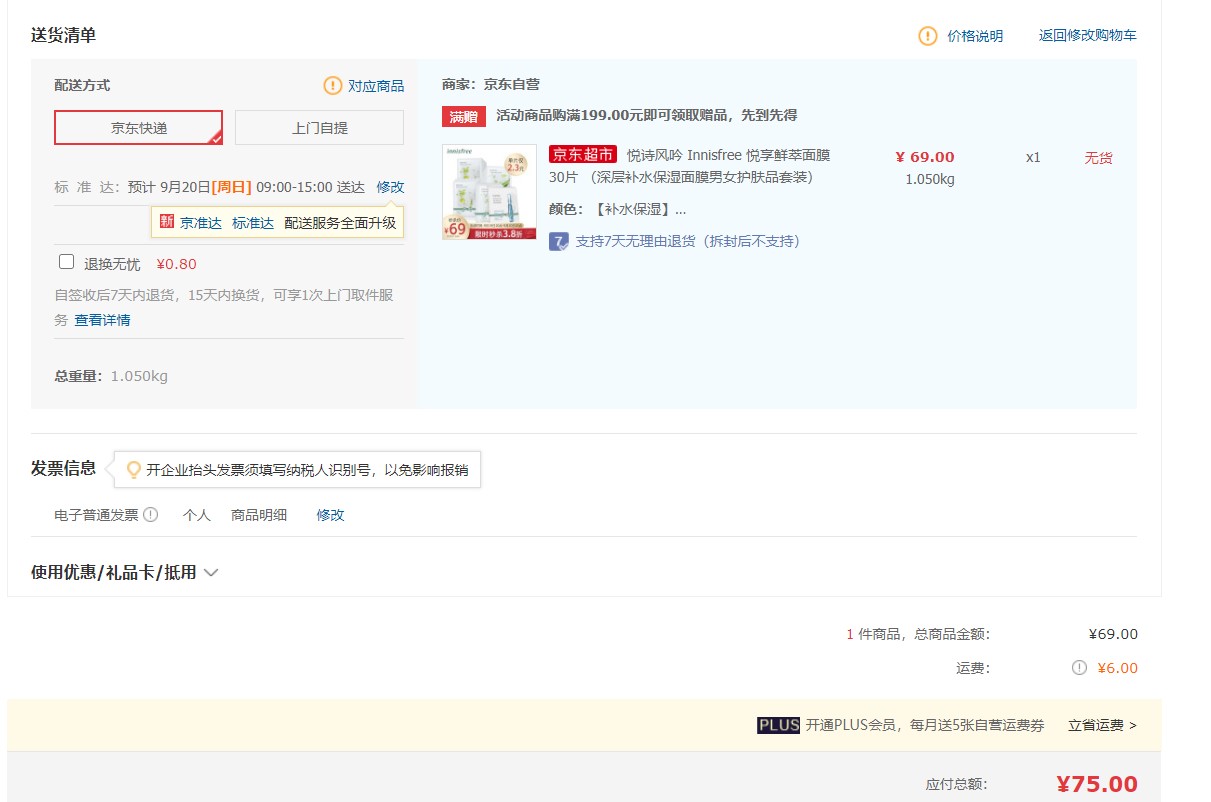Viewport: 1211px width, 802px height.
Task: Open the Innisfree mask product thumbnail
Action: click(489, 192)
